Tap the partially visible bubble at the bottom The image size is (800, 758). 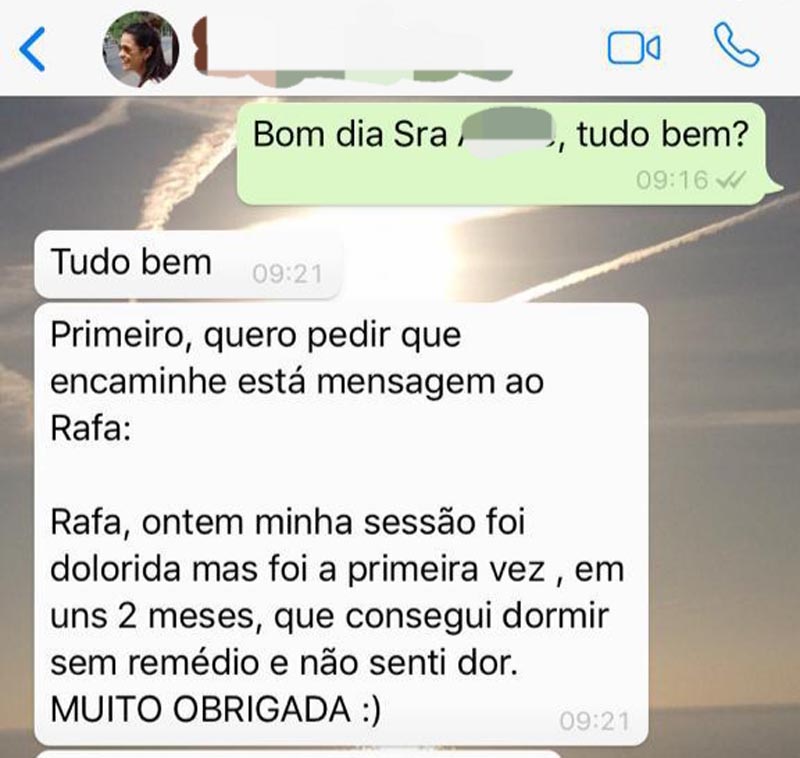pyautogui.click(x=299, y=753)
